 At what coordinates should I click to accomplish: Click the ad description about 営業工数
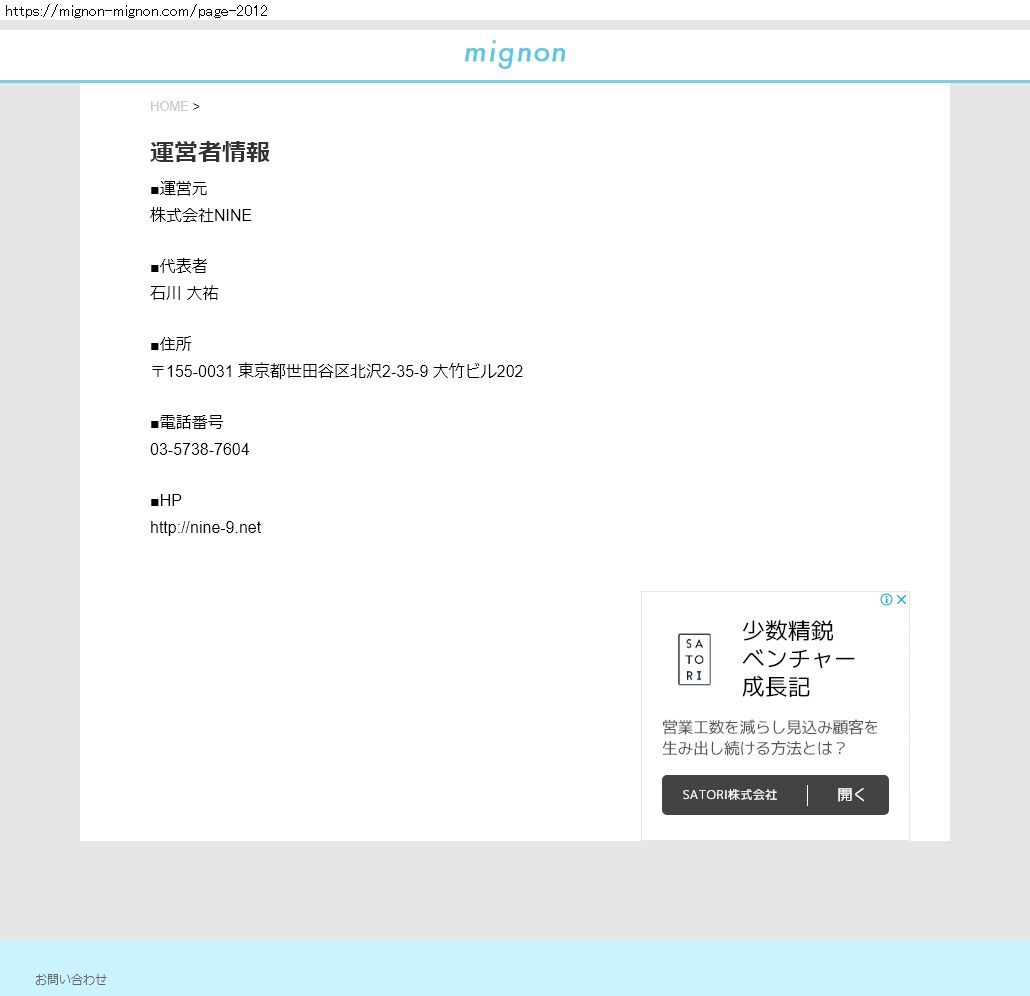pyautogui.click(x=770, y=738)
